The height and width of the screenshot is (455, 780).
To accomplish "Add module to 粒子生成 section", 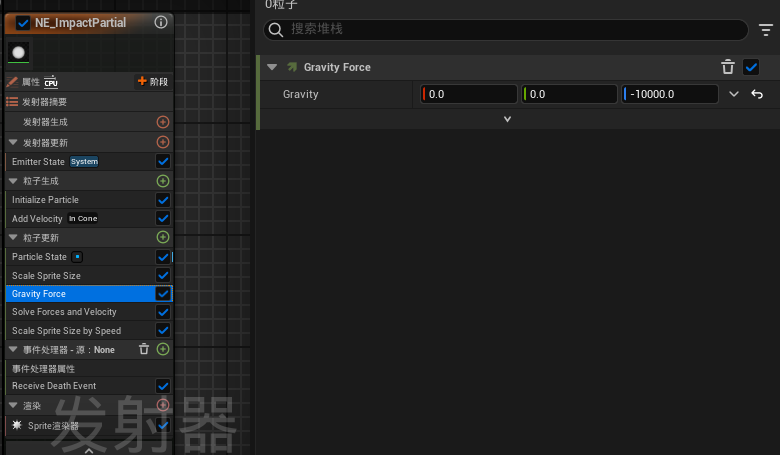I will (163, 181).
